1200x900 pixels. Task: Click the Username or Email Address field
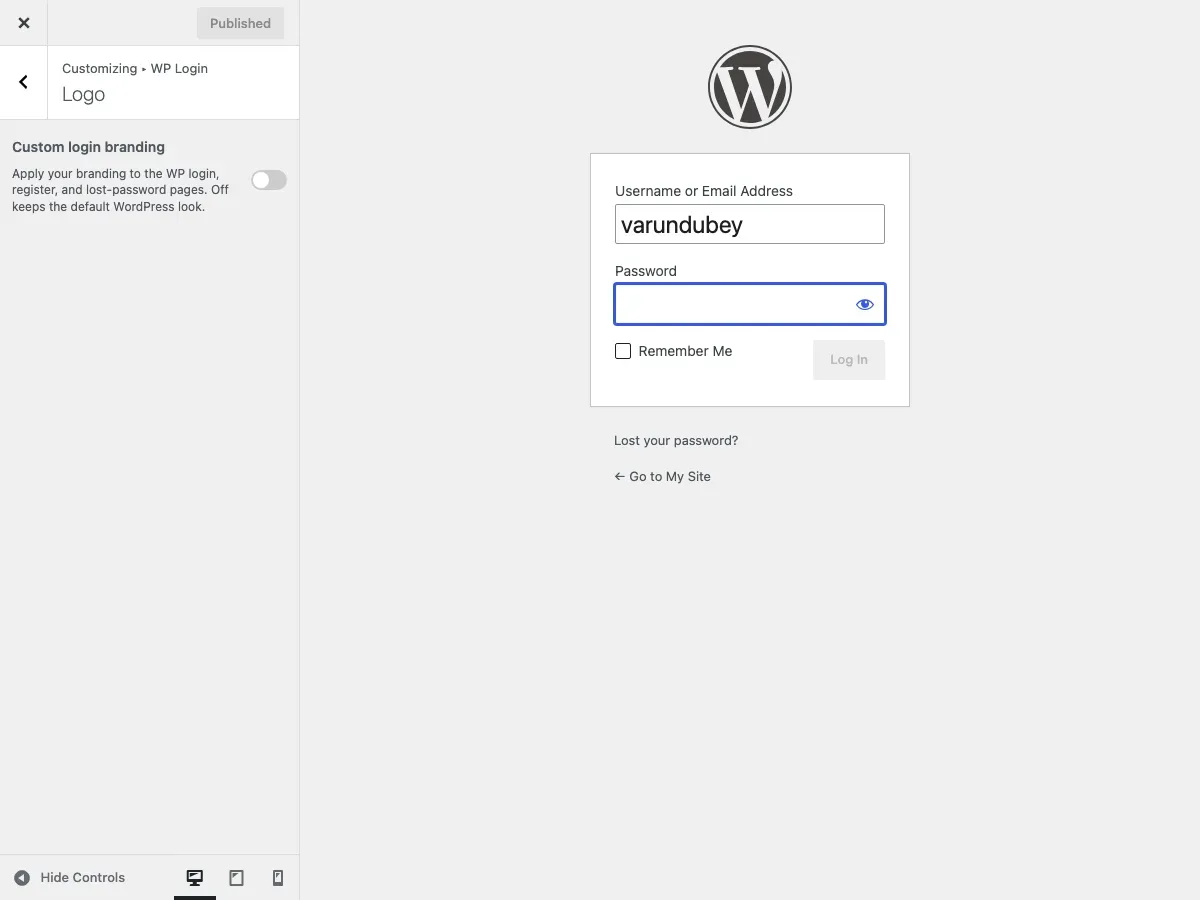750,224
